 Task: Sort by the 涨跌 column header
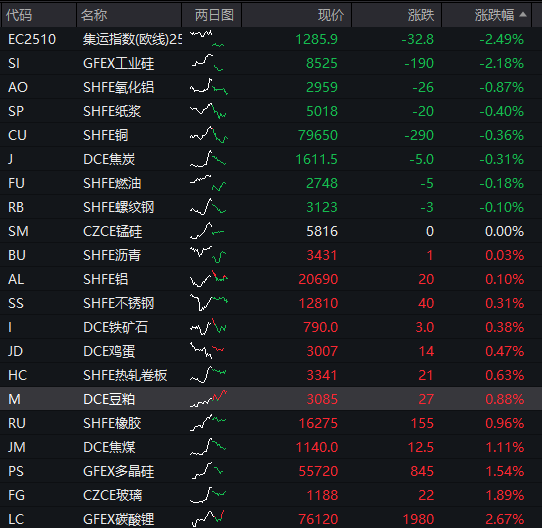pyautogui.click(x=396, y=15)
